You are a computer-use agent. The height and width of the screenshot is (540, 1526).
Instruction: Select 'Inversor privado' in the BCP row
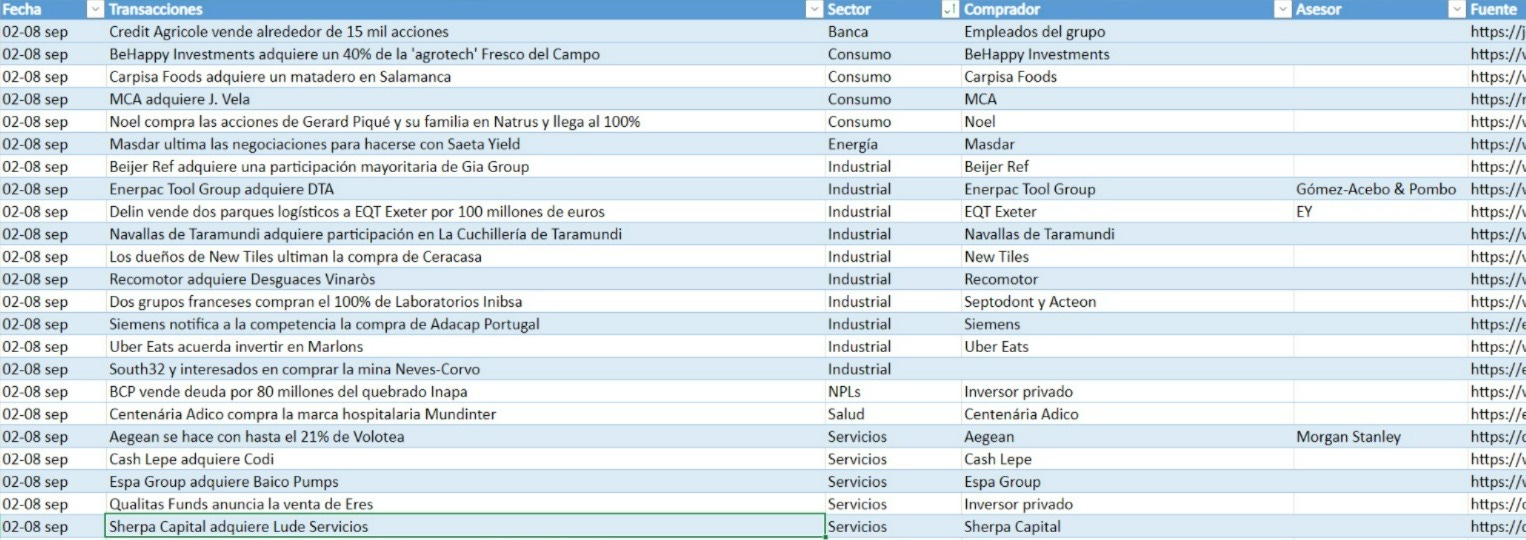coord(1126,392)
